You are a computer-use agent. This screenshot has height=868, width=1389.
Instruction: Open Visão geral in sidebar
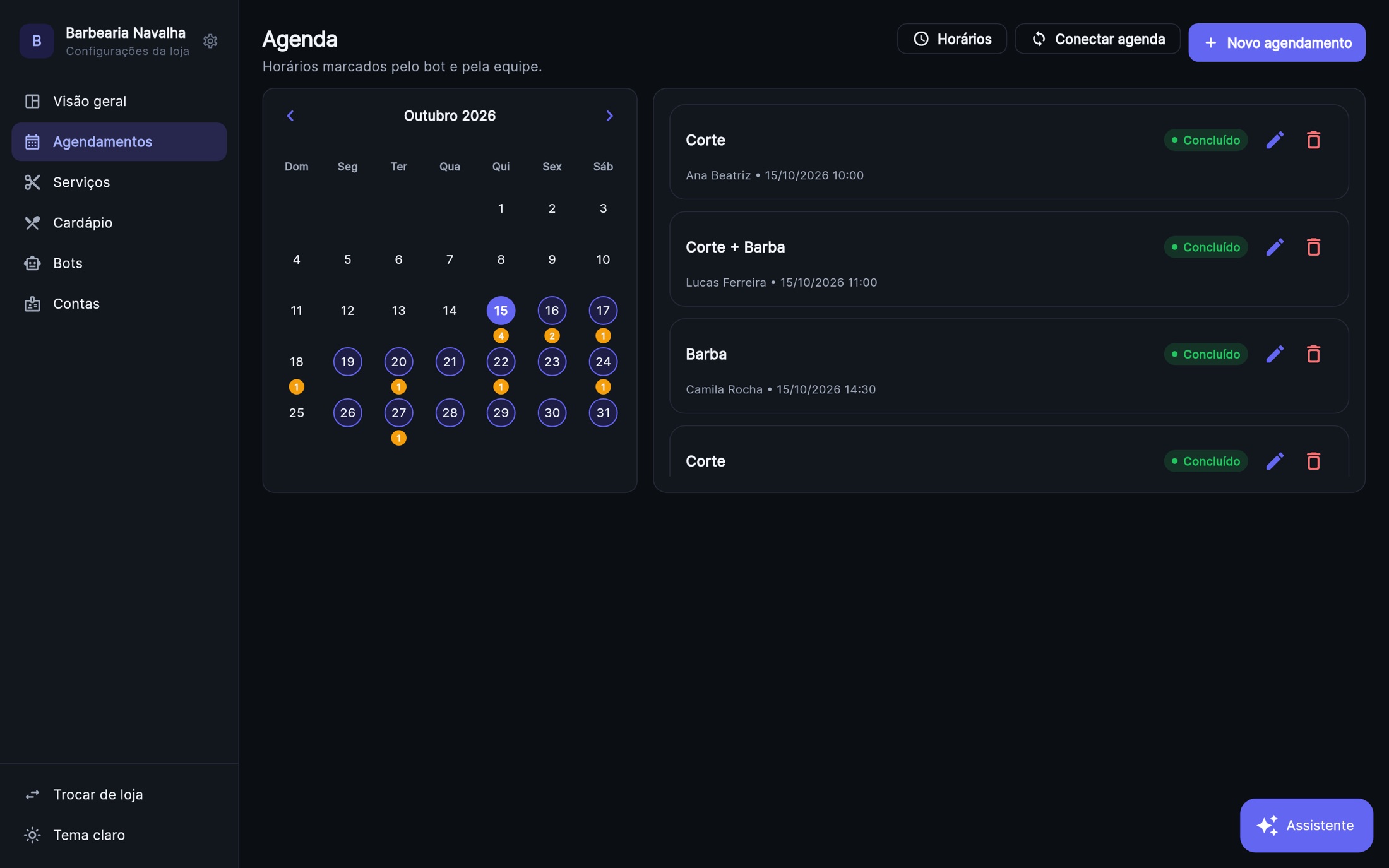tap(119, 101)
